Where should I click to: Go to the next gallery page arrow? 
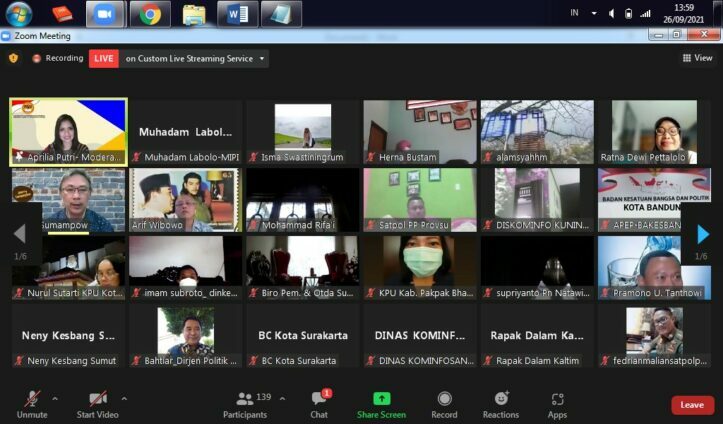tap(703, 235)
